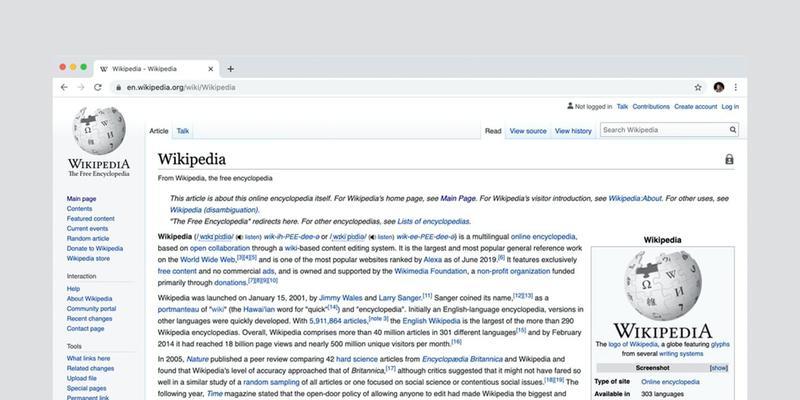Click the padlock icon in address bar
Screen dimensions: 800x400
pos(119,87)
